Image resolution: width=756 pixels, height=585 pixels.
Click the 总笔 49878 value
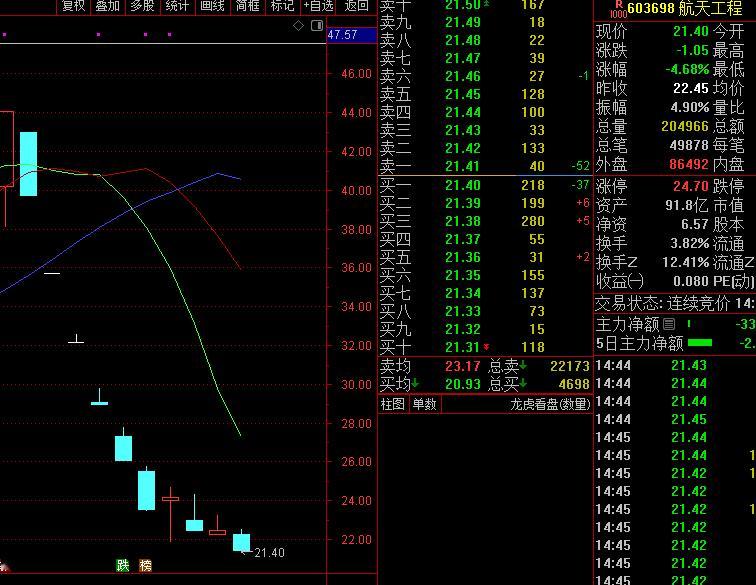[689, 145]
